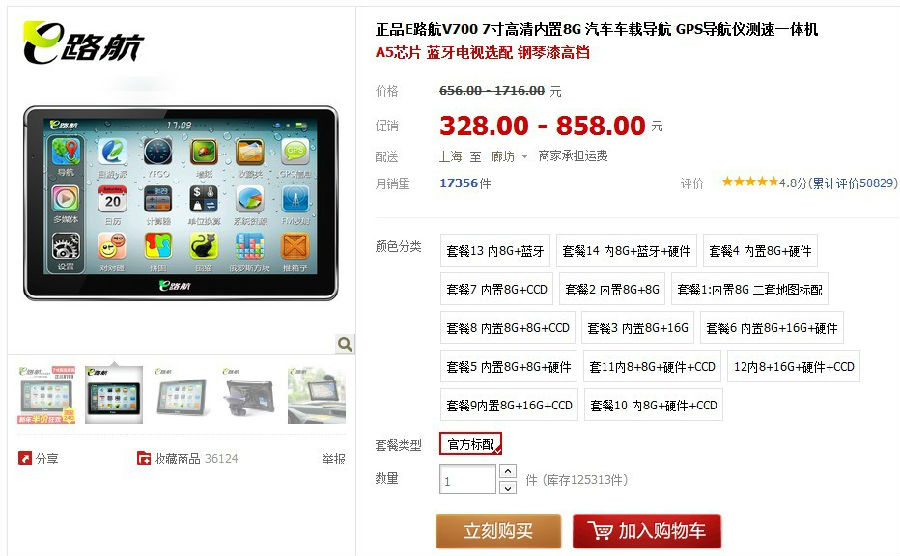
Task: Select the car dashboard thumbnail image
Action: [317, 395]
